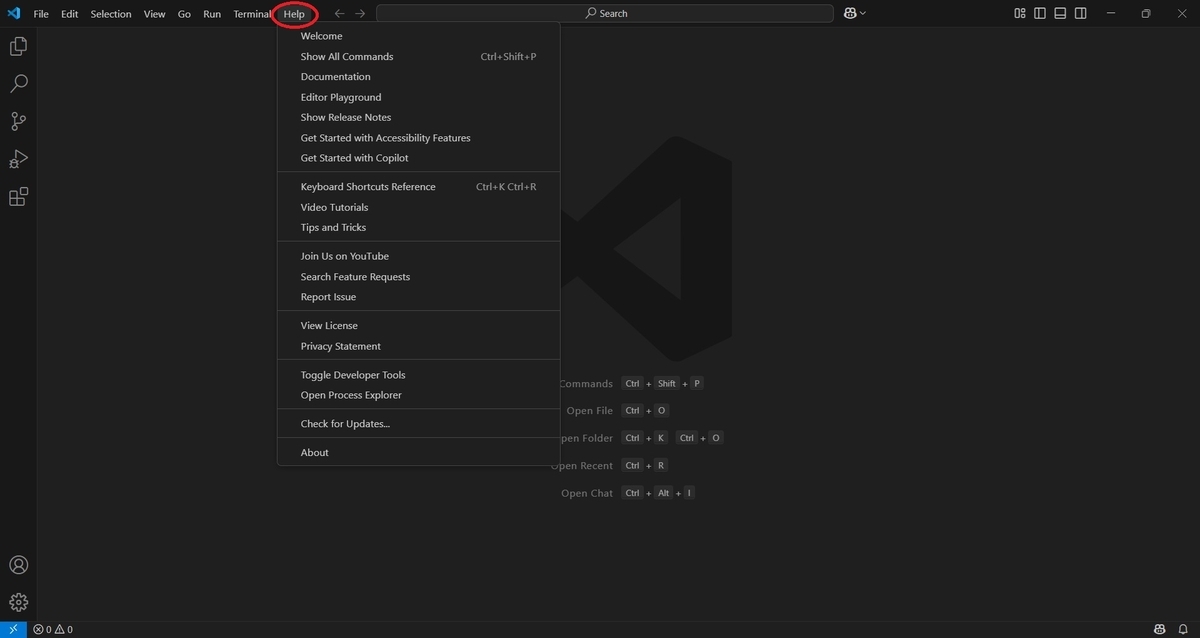Click the Search command center field

coord(605,13)
